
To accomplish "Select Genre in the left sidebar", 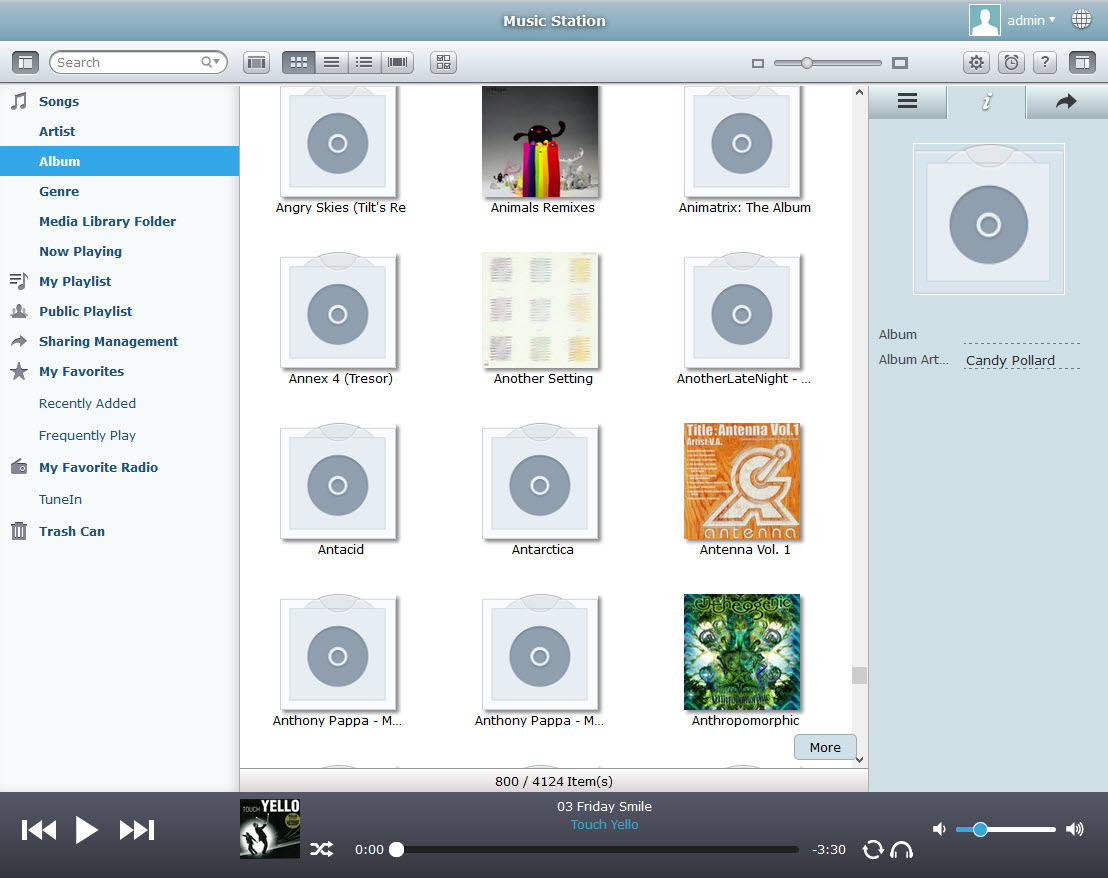I will pyautogui.click(x=59, y=191).
